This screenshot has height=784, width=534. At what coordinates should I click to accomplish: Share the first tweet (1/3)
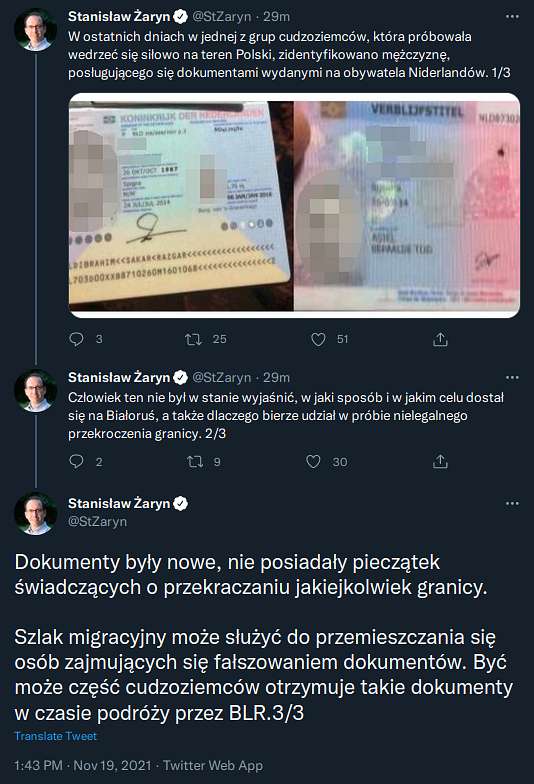coord(440,340)
